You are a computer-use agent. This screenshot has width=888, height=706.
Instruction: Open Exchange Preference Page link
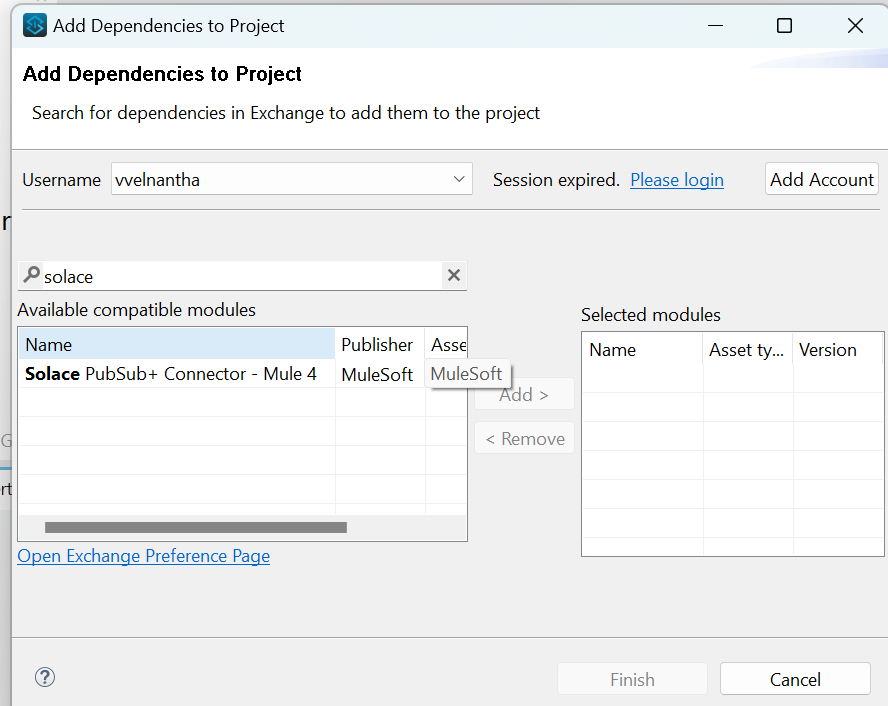(143, 556)
